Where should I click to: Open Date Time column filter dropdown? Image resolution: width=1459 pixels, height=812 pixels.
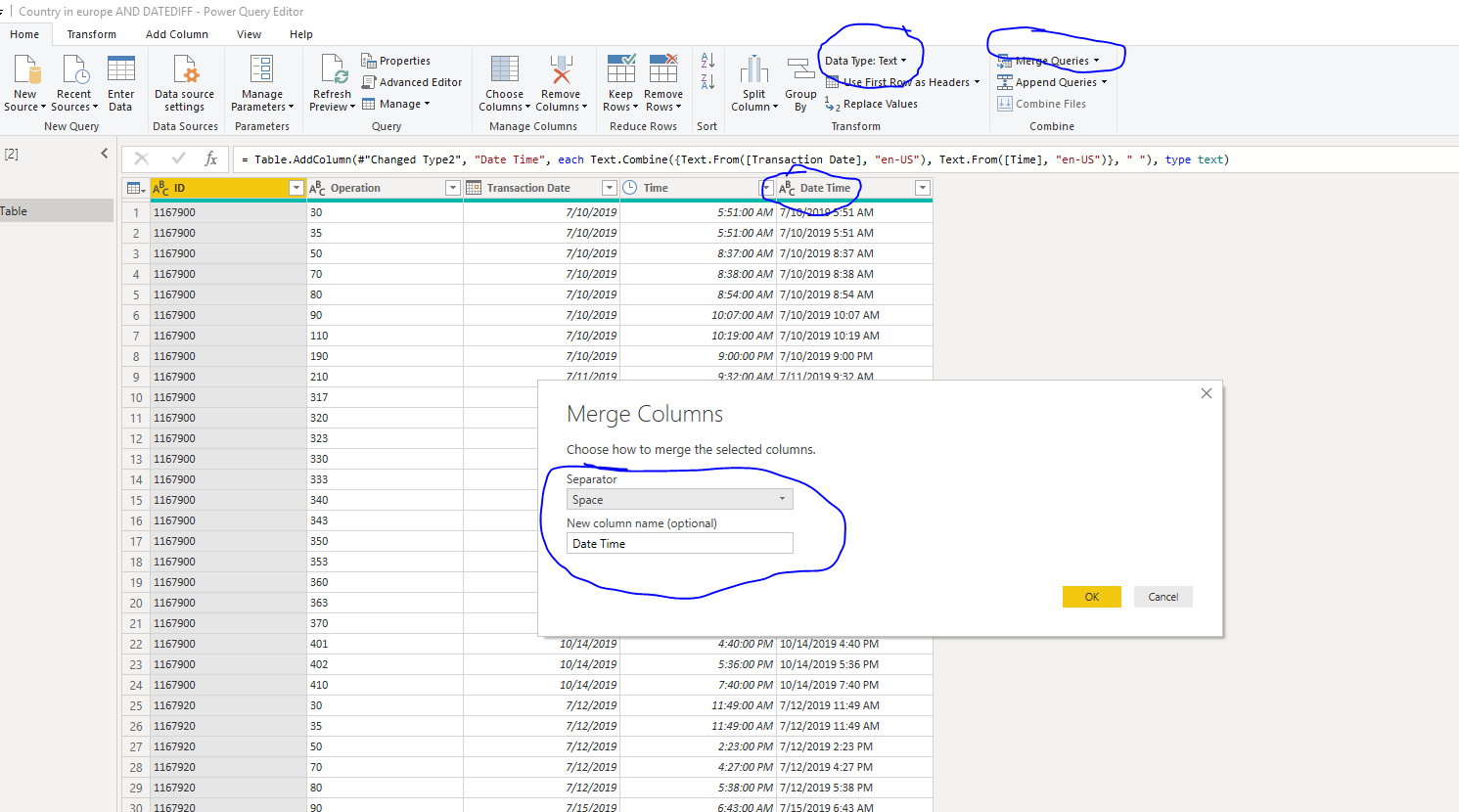[922, 188]
